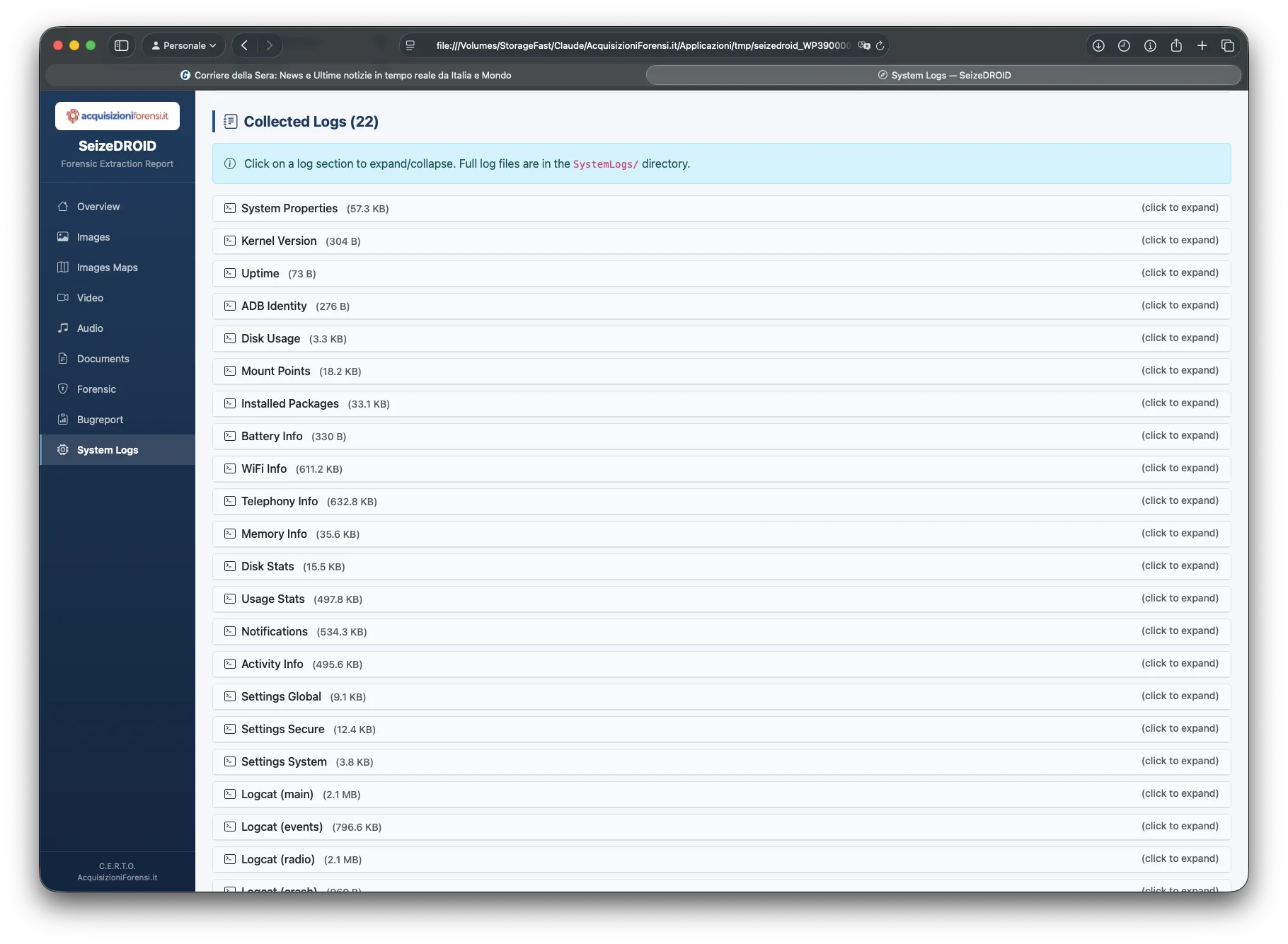Show Safari downloads icon
The height and width of the screenshot is (944, 1288).
[1098, 45]
